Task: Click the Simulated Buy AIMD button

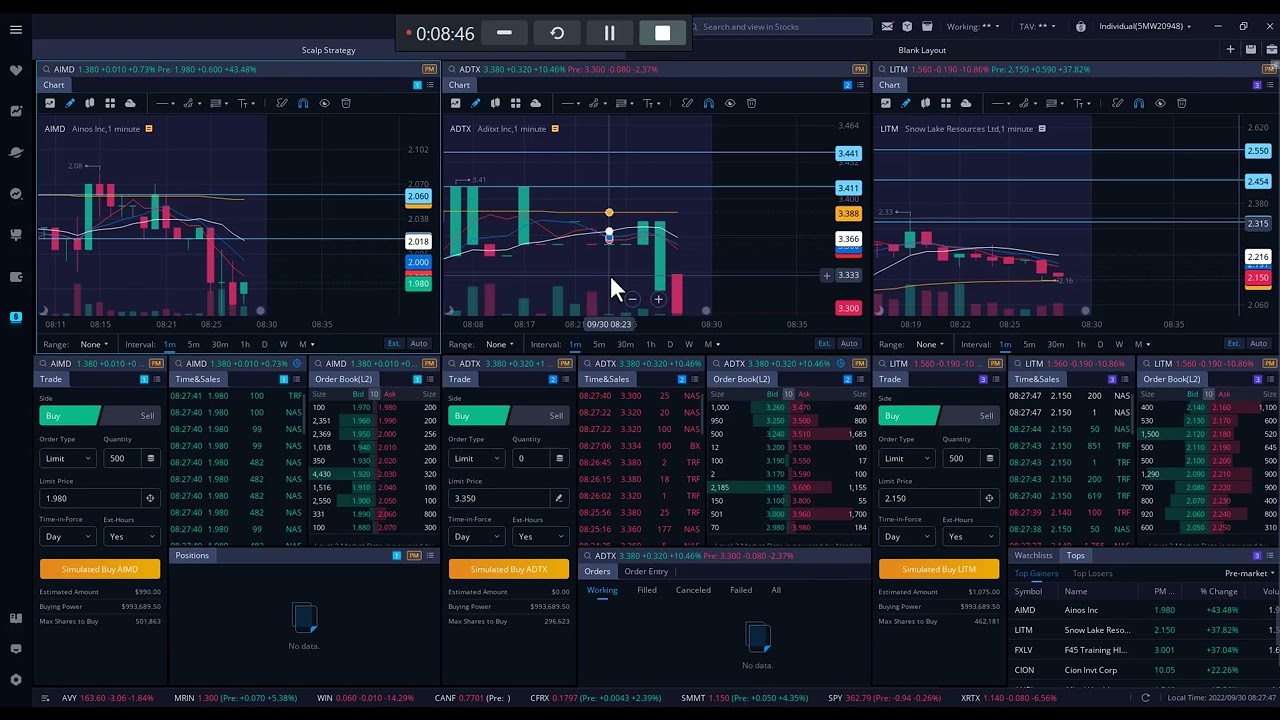Action: 100,569
